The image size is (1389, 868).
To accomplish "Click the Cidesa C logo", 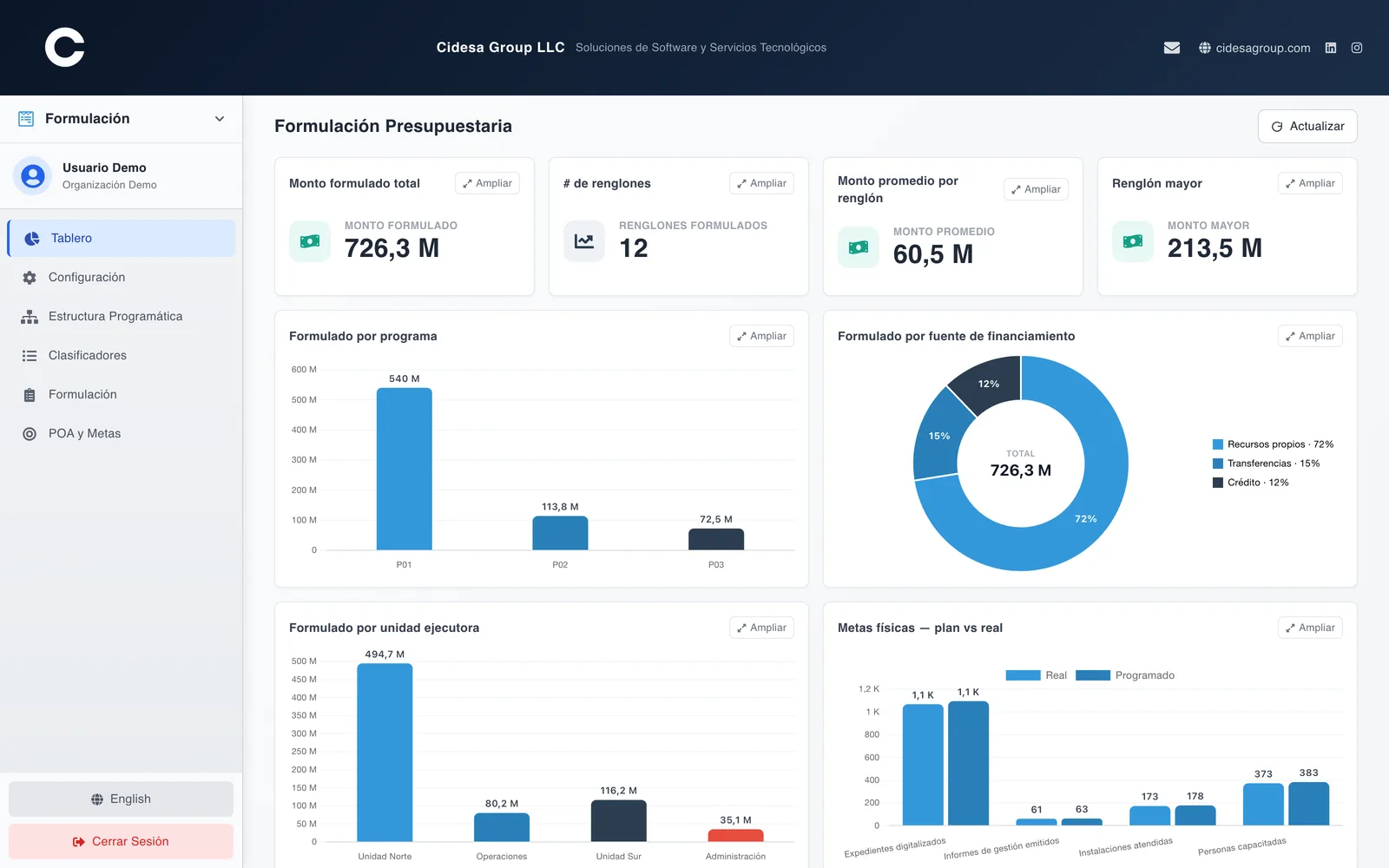I will pyautogui.click(x=65, y=47).
